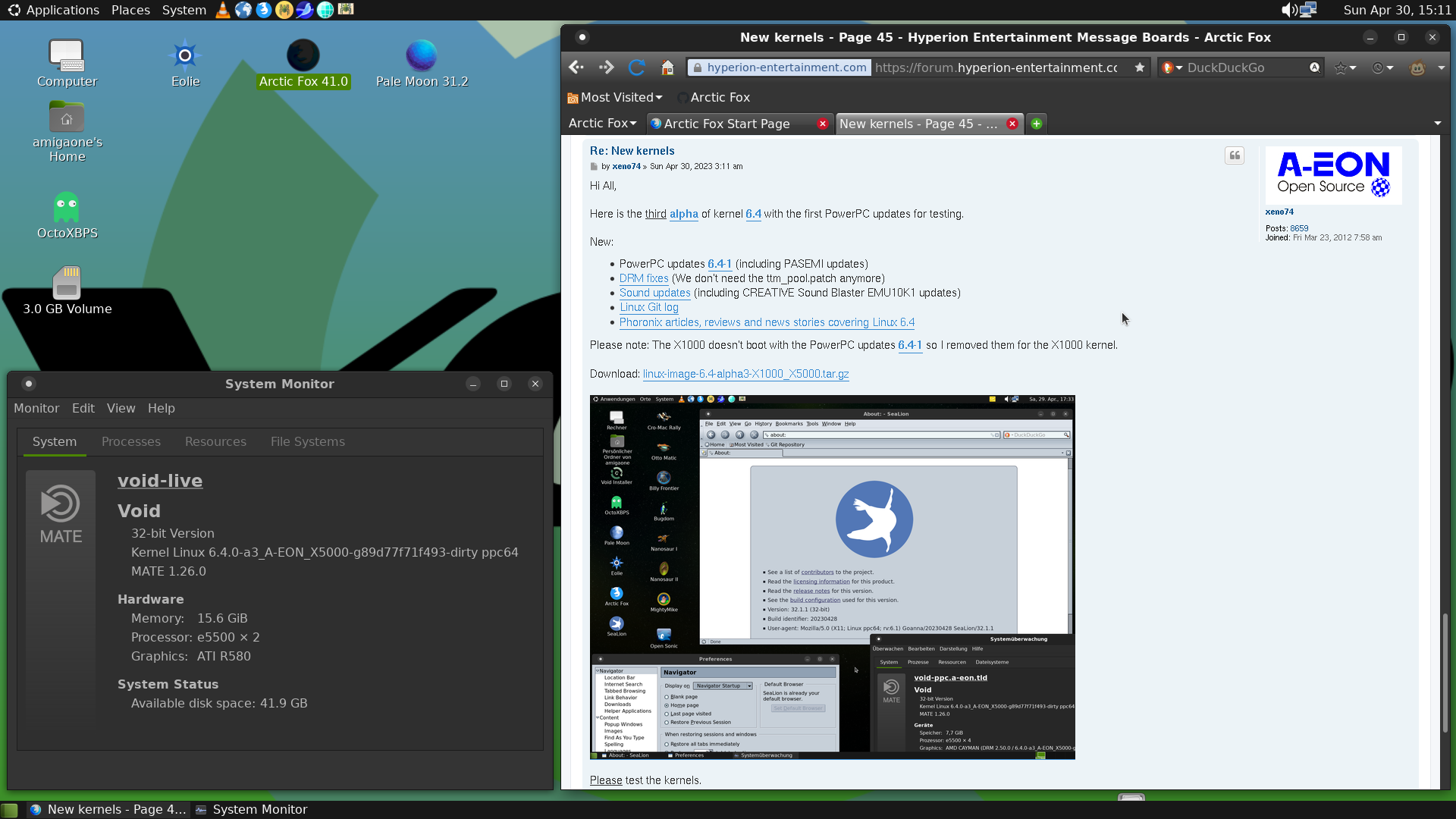
Task: Launch VLC from the top panel
Action: [x=223, y=10]
